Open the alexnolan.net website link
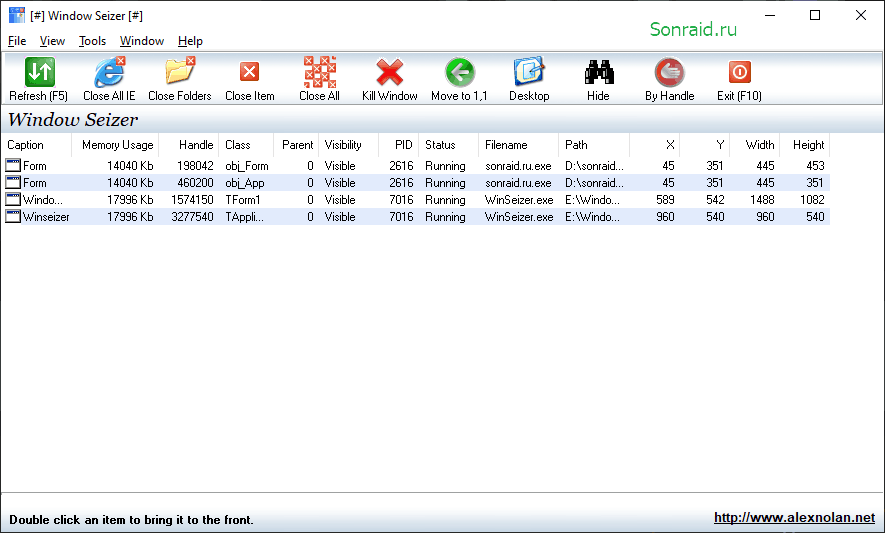The width and height of the screenshot is (885, 533). tap(794, 518)
